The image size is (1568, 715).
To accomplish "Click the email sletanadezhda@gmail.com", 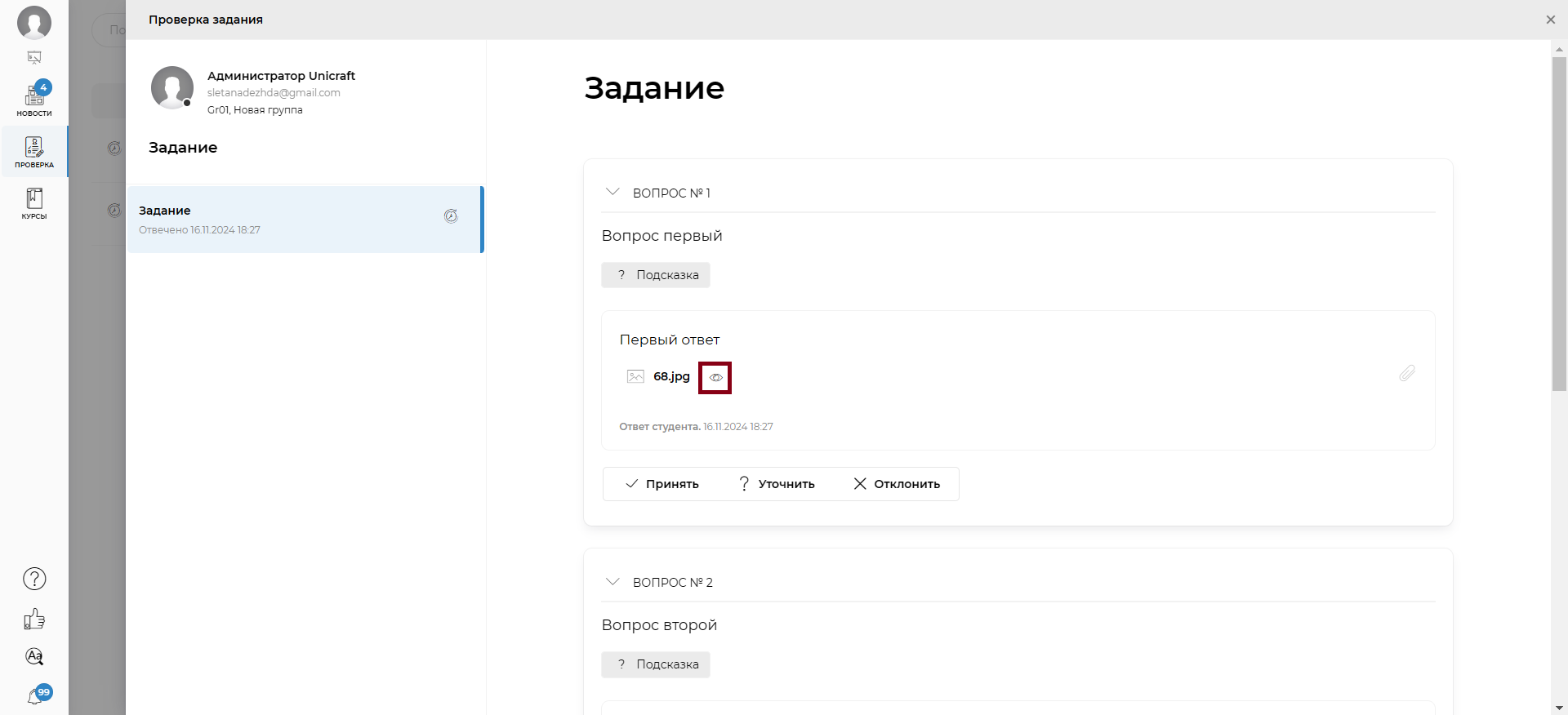I will [274, 93].
